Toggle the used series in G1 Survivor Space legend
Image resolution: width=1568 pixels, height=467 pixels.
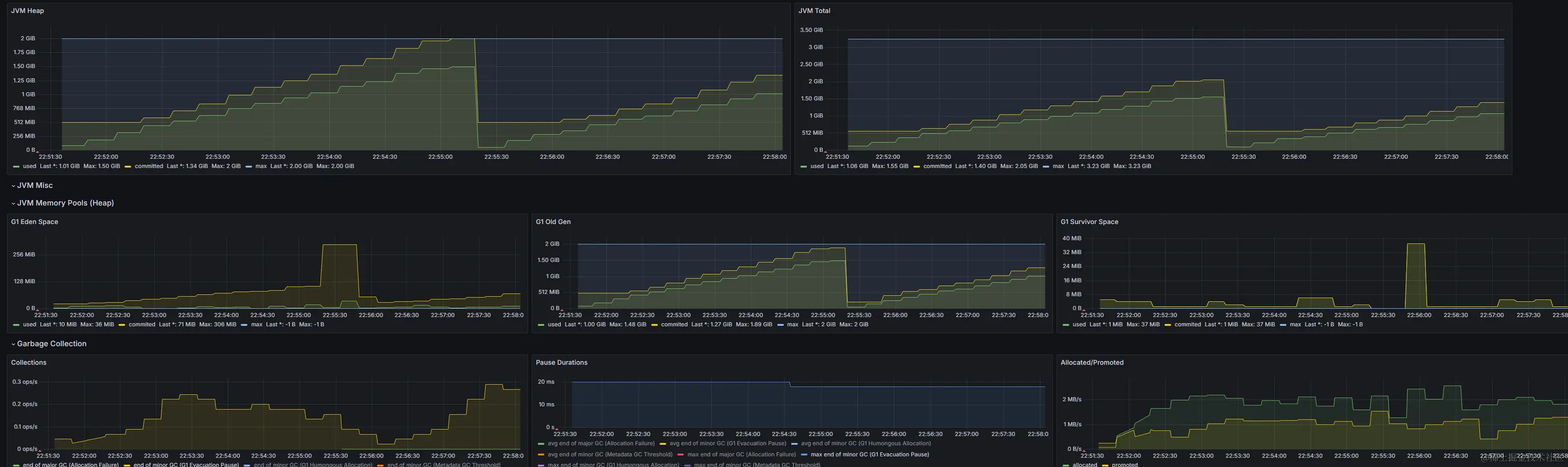tap(1079, 324)
